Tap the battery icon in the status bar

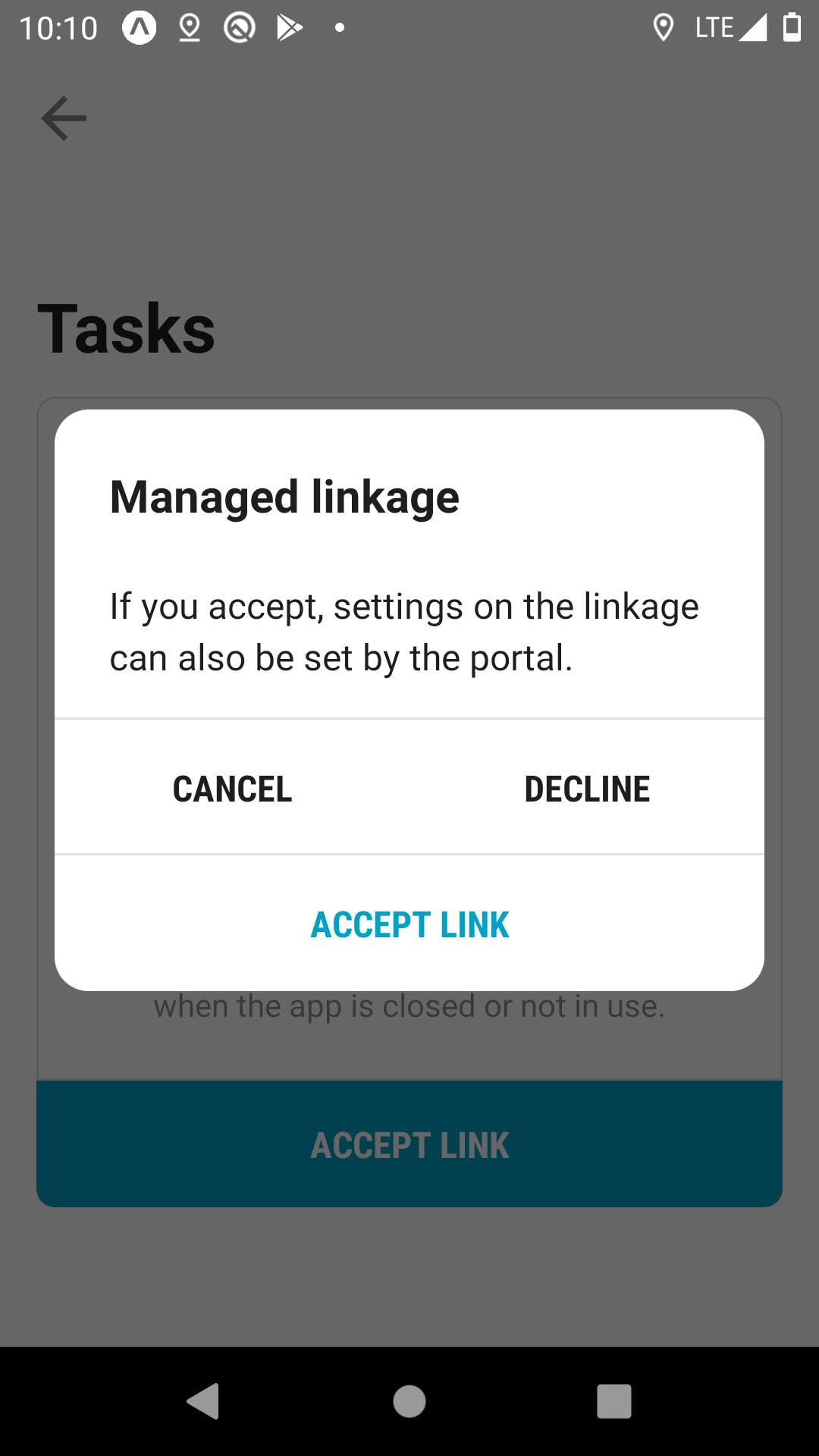[x=792, y=27]
